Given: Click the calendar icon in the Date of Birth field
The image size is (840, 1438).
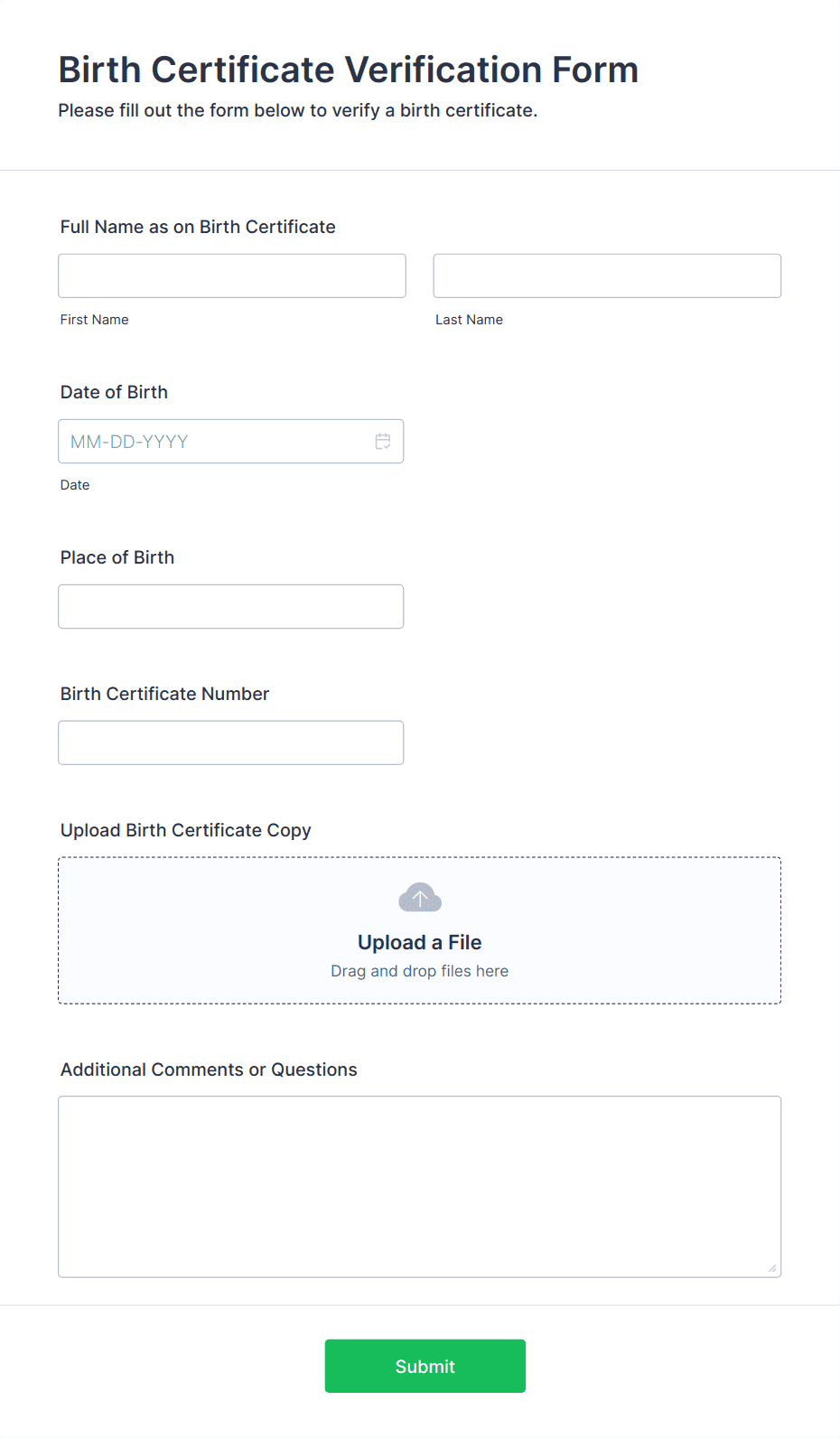Looking at the screenshot, I should point(382,441).
